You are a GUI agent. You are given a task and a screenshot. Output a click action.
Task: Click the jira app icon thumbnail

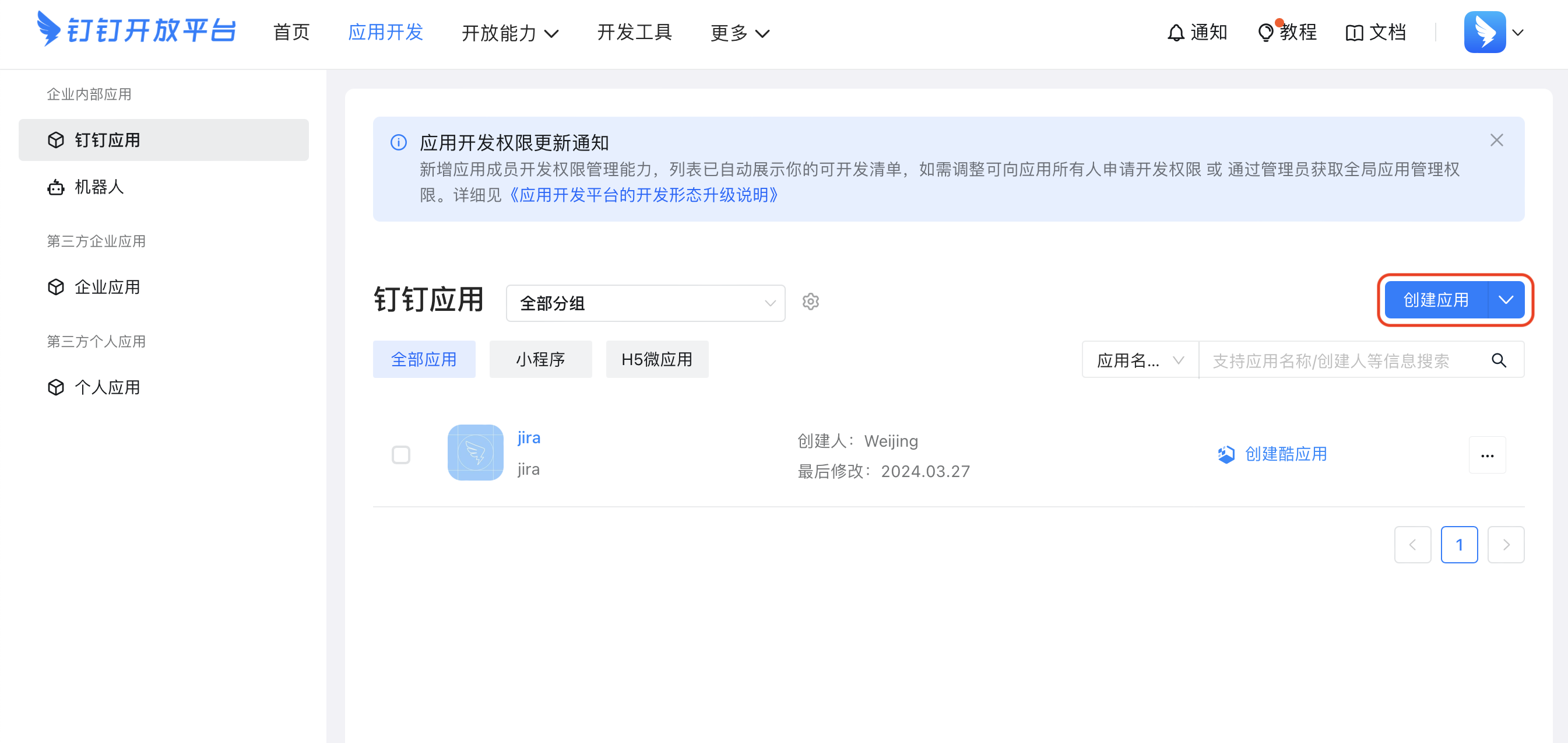tap(476, 453)
